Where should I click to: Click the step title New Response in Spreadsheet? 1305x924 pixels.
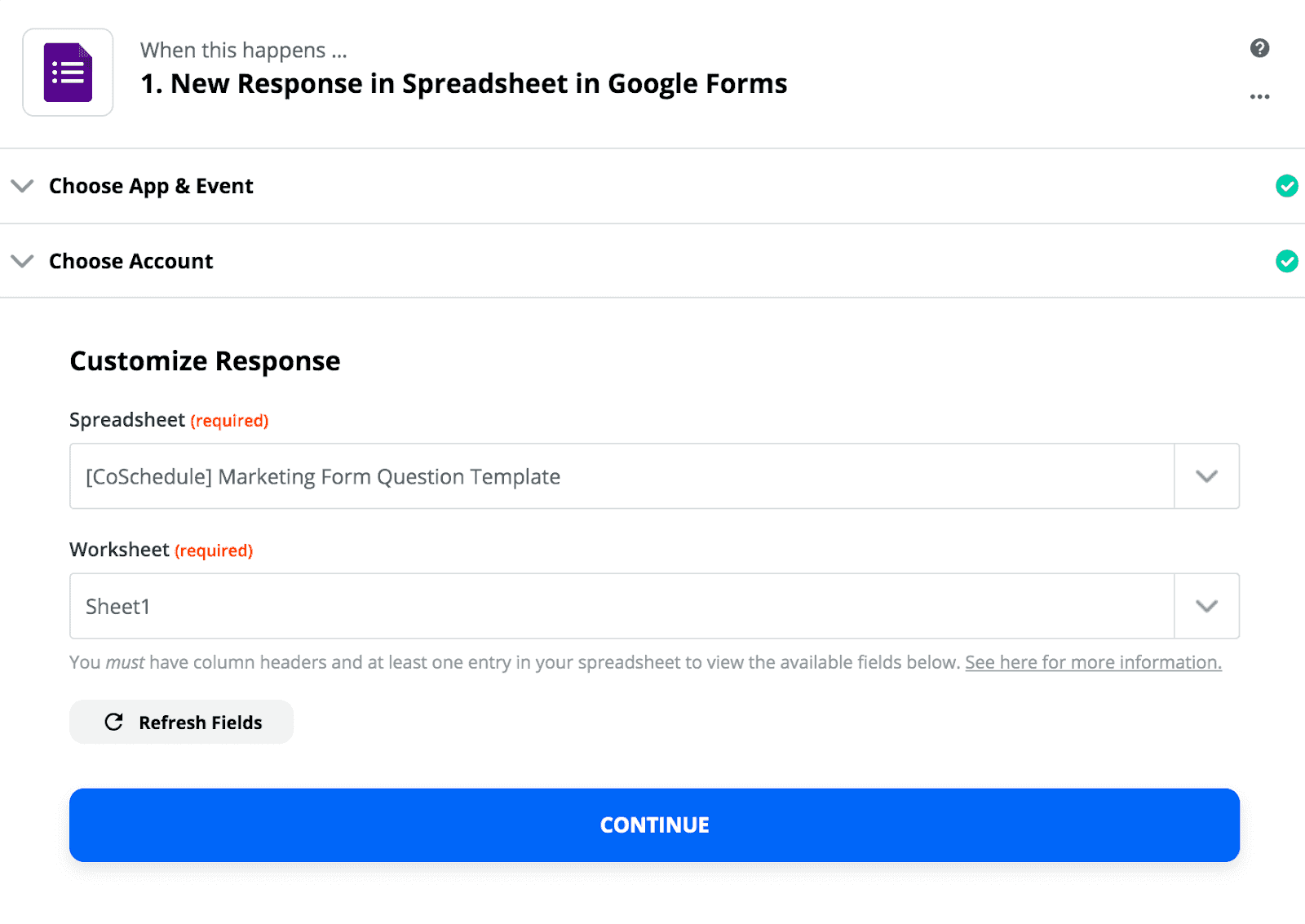[463, 83]
